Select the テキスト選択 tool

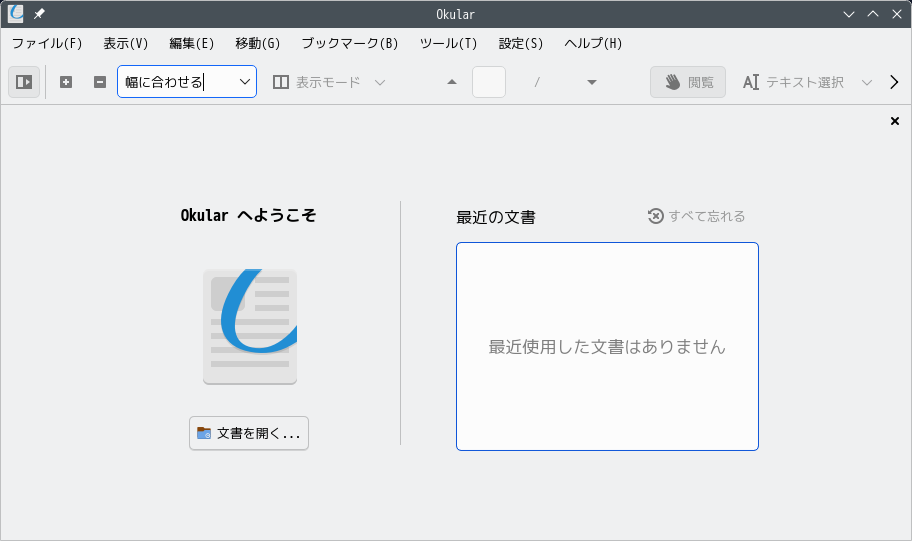[x=793, y=82]
